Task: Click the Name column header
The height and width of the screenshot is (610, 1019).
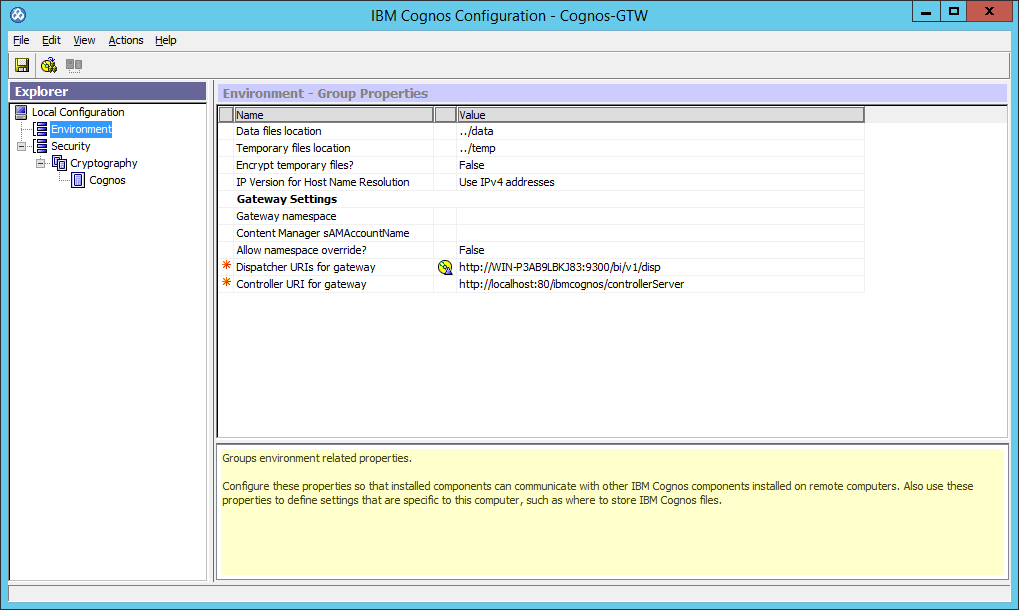Action: [333, 115]
